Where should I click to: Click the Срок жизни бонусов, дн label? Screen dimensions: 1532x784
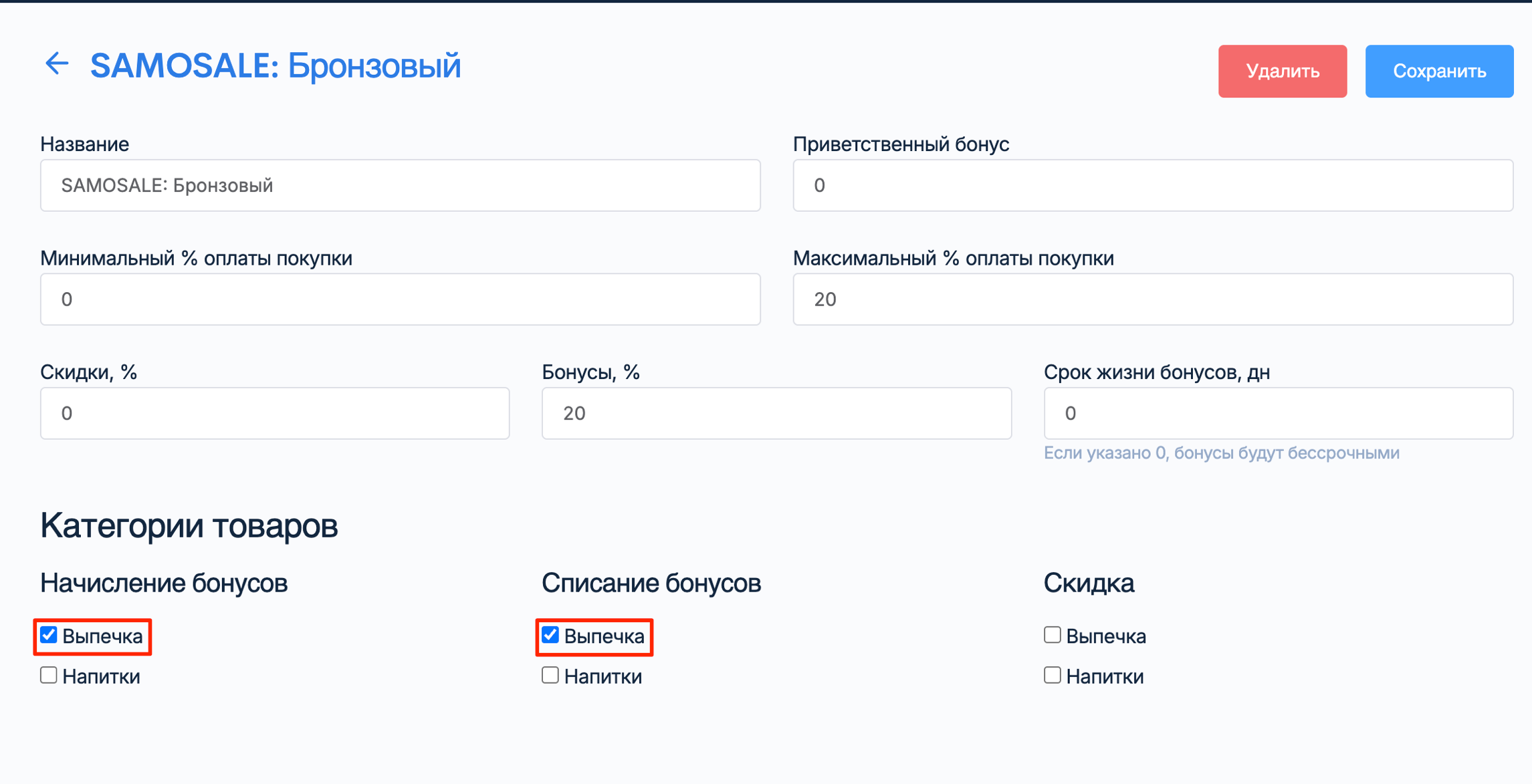click(1157, 372)
